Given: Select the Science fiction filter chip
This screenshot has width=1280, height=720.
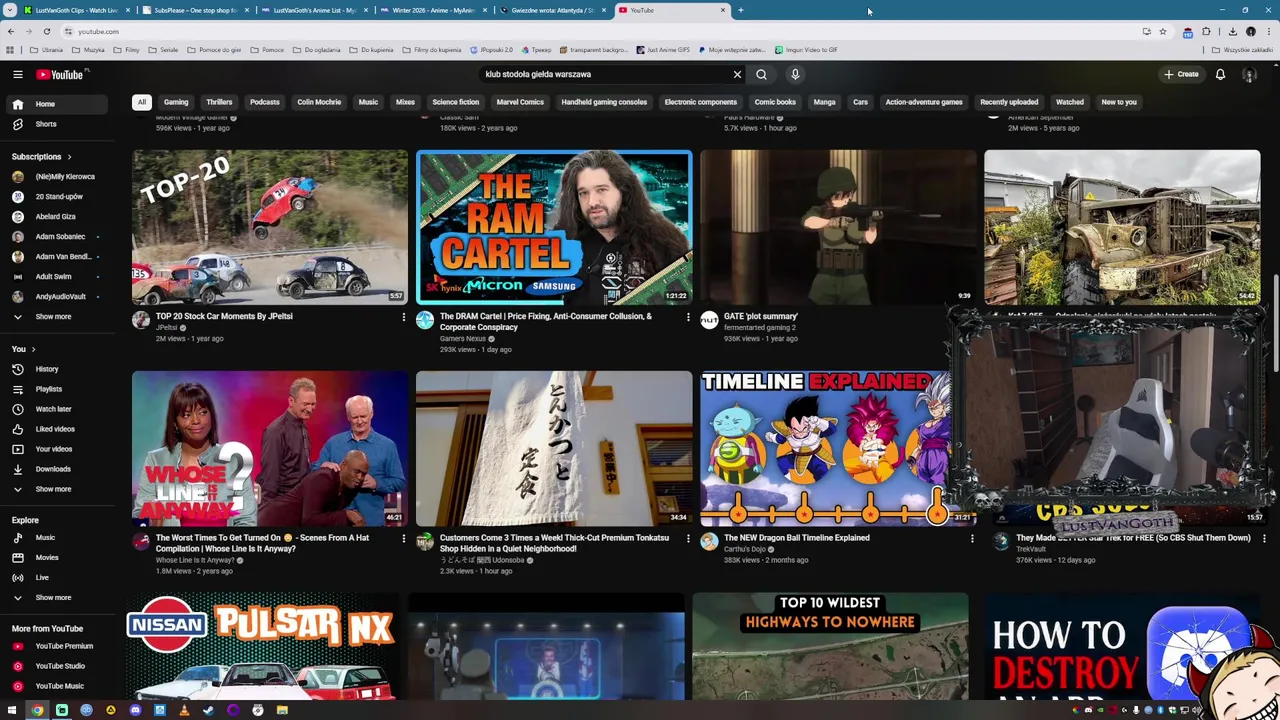Looking at the screenshot, I should point(455,102).
